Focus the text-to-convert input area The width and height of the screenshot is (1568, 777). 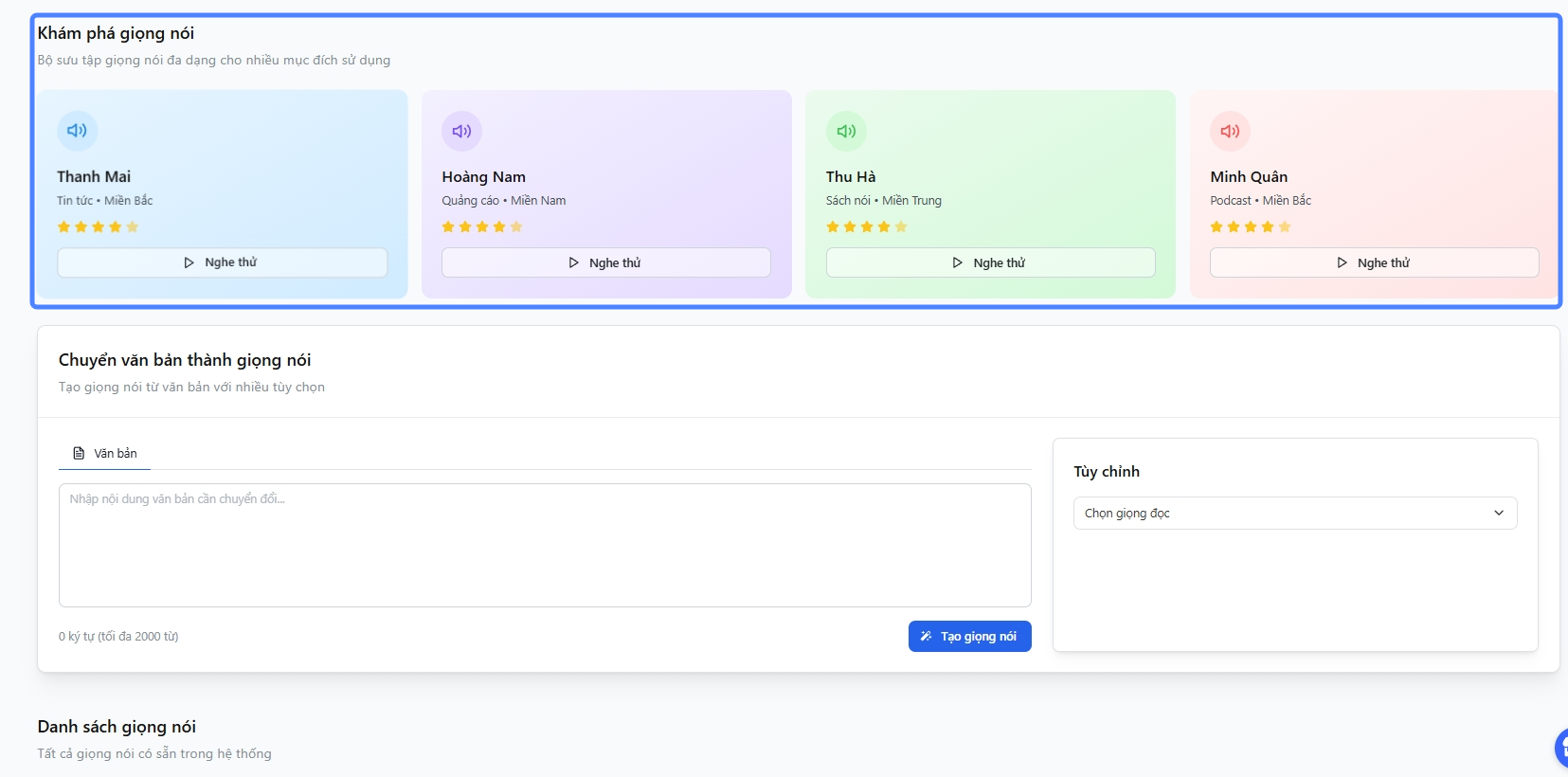tap(545, 546)
